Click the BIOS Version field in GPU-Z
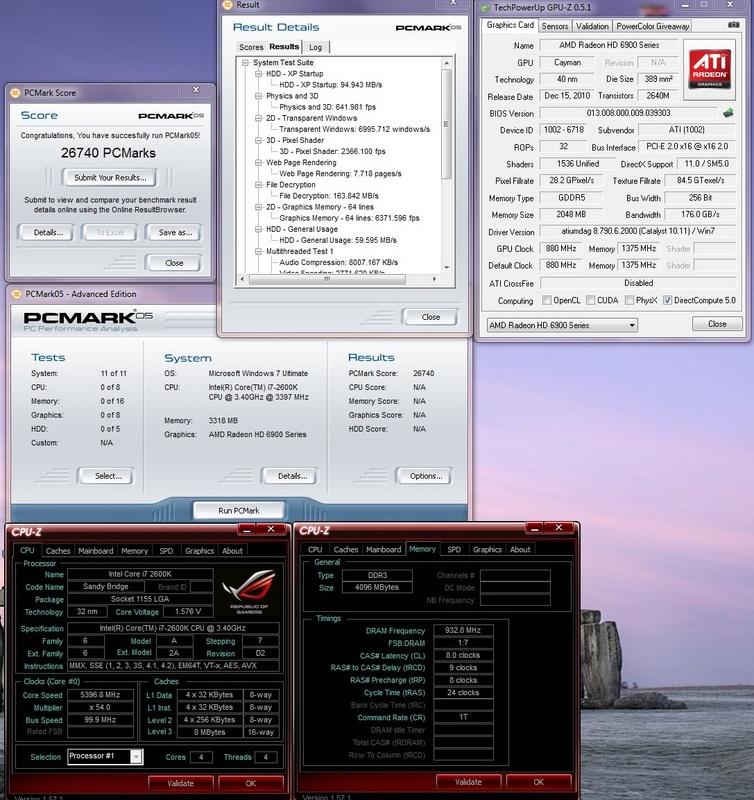 tap(628, 113)
